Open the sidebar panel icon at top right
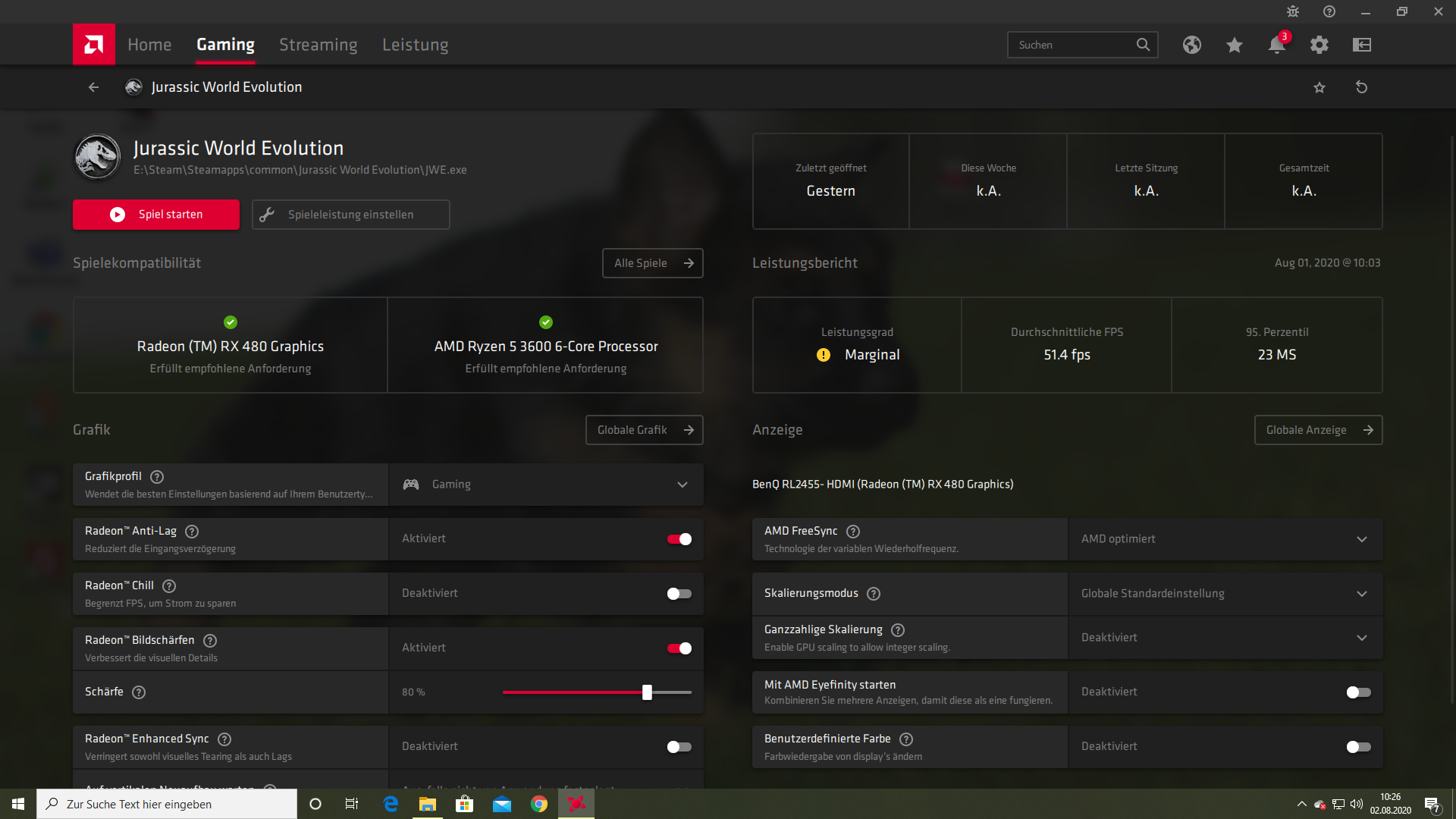 pyautogui.click(x=1362, y=45)
